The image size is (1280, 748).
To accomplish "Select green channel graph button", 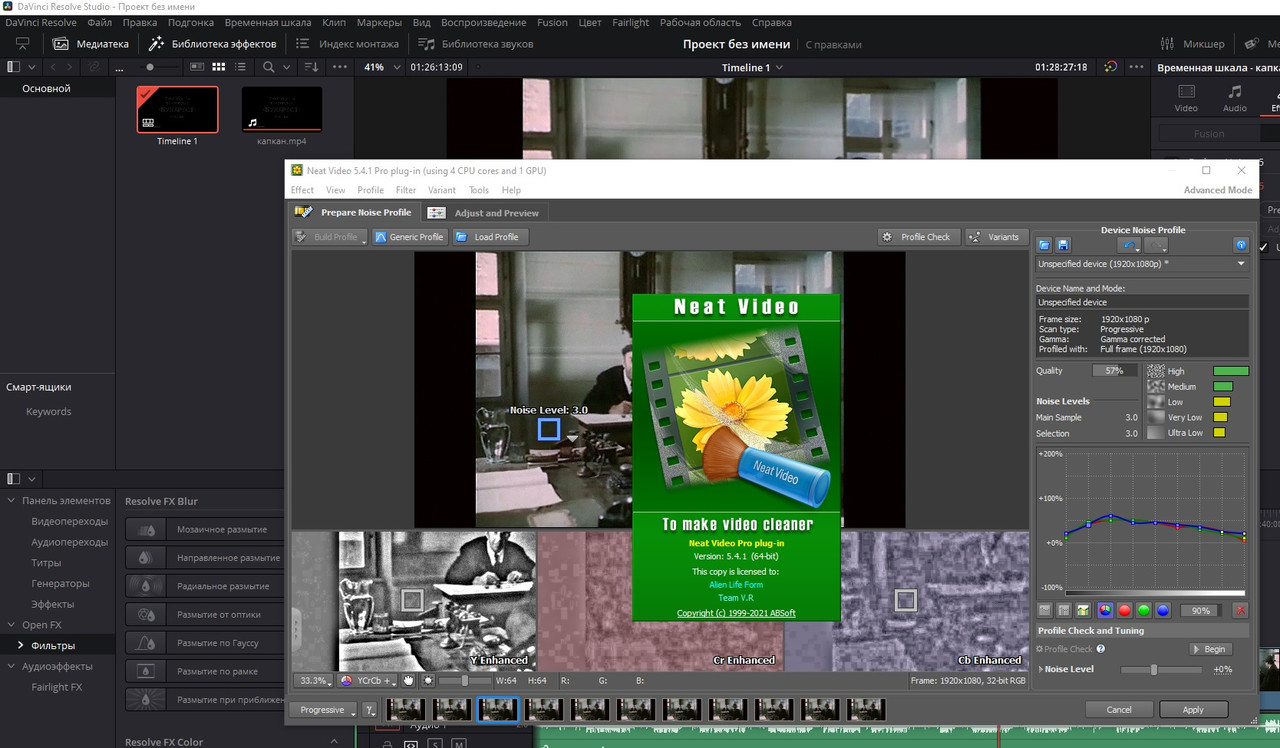I will coord(1144,610).
